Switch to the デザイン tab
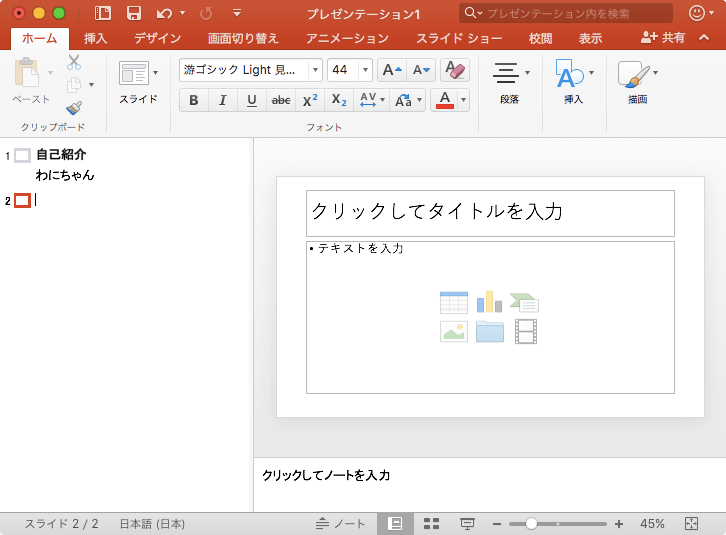 tap(157, 38)
